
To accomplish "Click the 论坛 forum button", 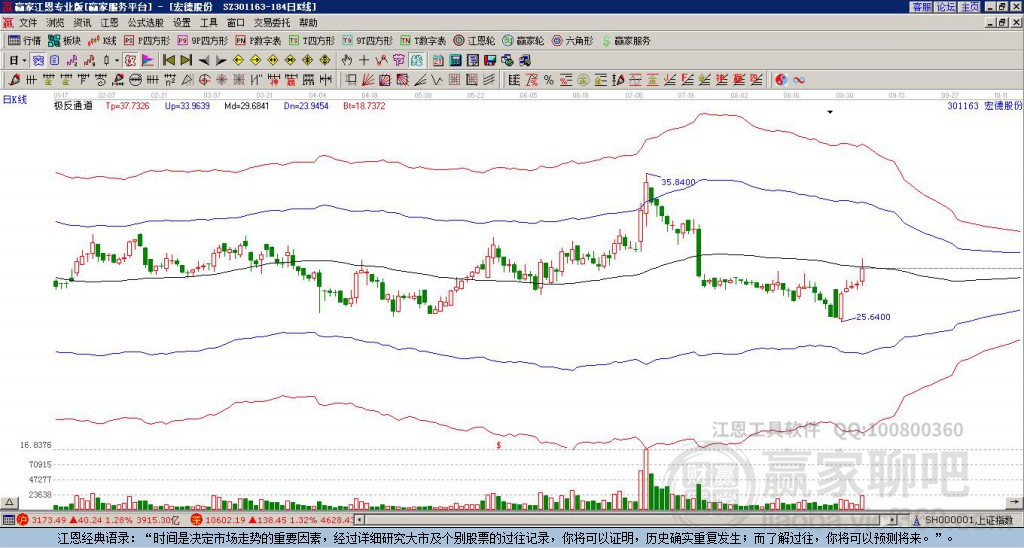I will pos(945,7).
